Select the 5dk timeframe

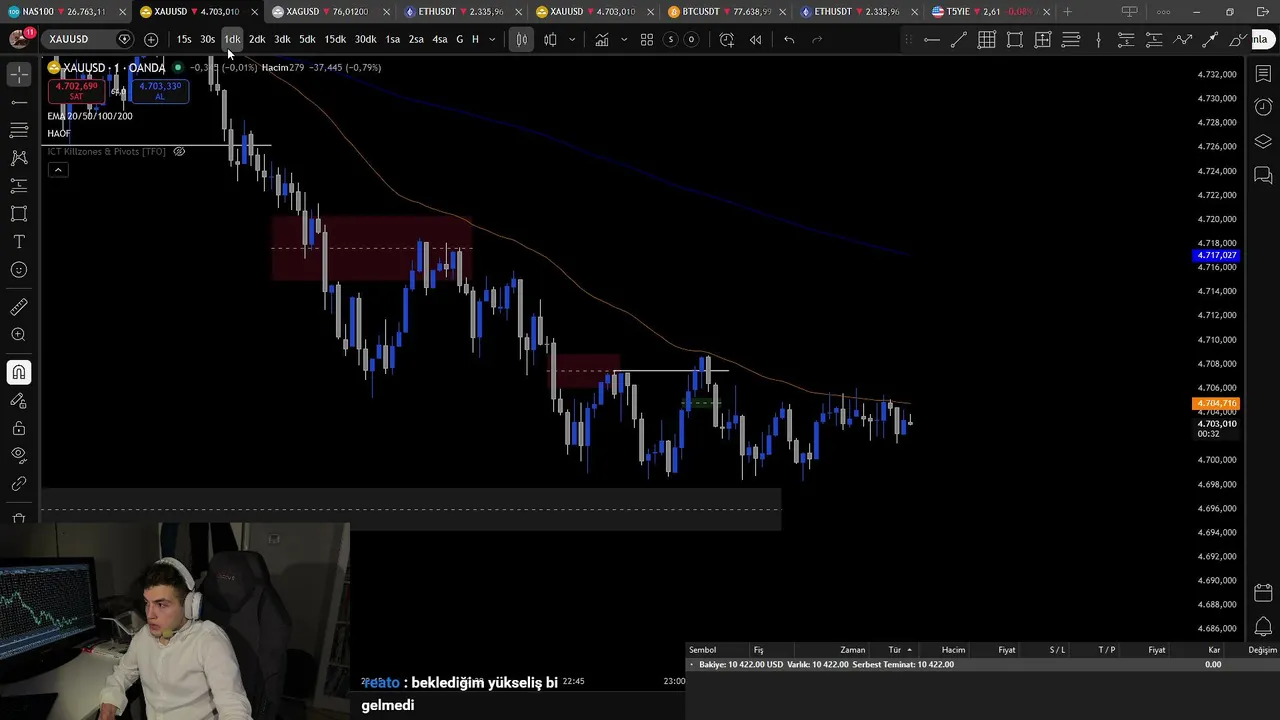pyautogui.click(x=307, y=39)
